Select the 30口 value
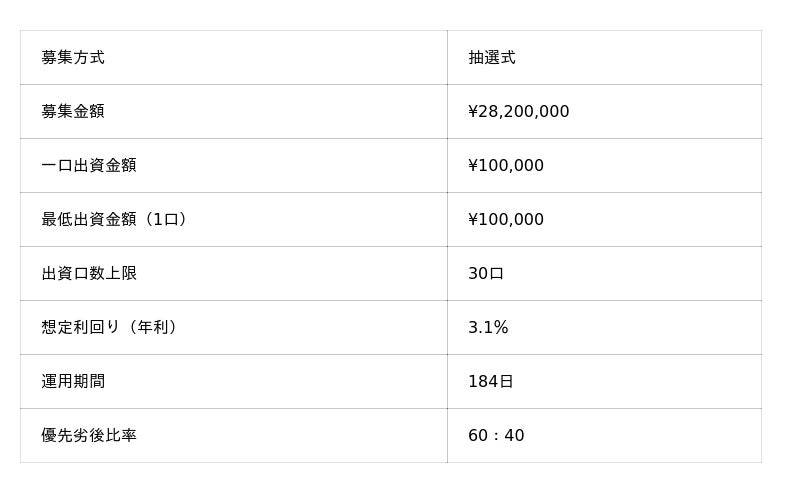Image resolution: width=800 pixels, height=493 pixels. pos(486,274)
